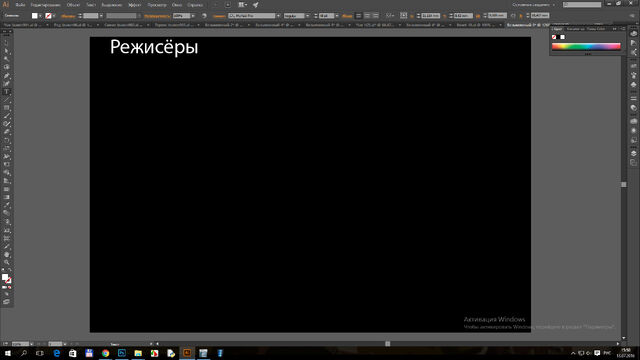640x360 pixels.
Task: Choose the white swatch in Color panel
Action: 563,37
